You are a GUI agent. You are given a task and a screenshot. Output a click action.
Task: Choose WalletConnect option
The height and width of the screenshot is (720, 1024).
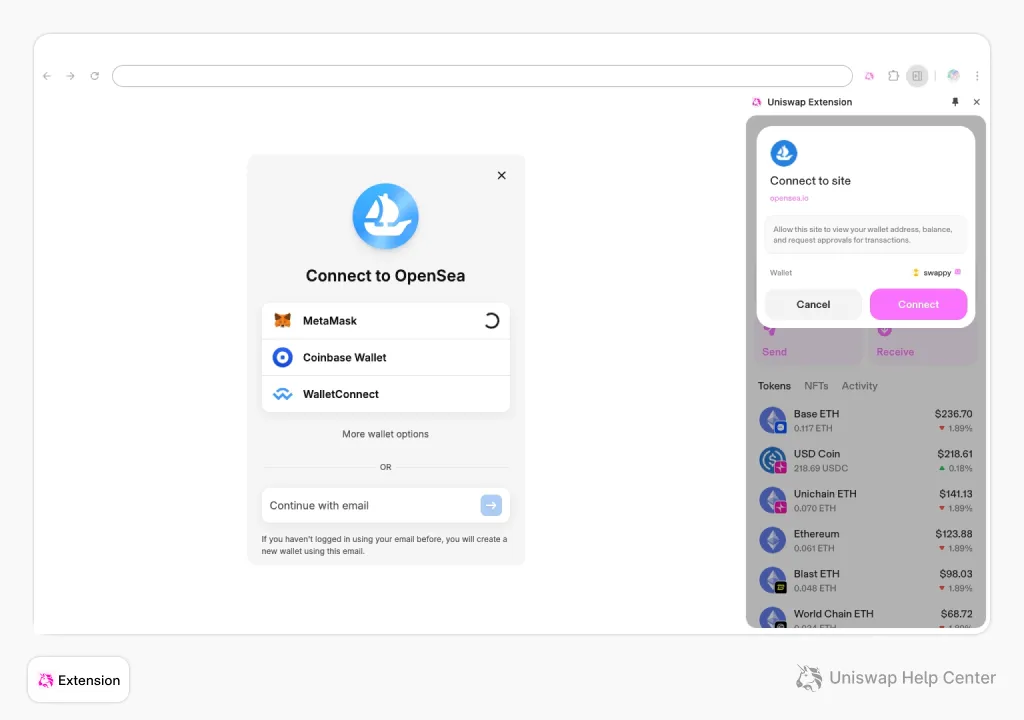(x=385, y=394)
